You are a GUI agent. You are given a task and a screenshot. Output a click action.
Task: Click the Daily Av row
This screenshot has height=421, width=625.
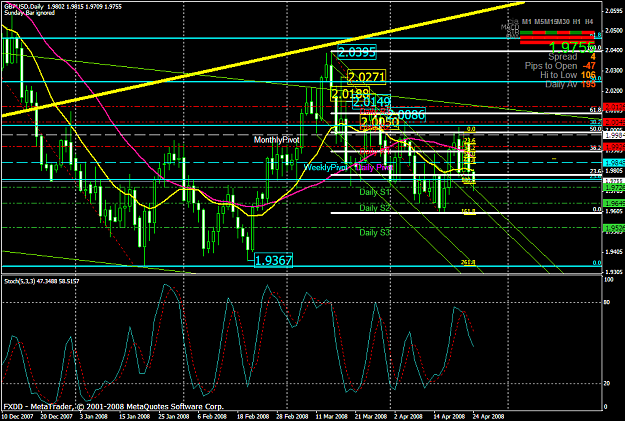570,84
